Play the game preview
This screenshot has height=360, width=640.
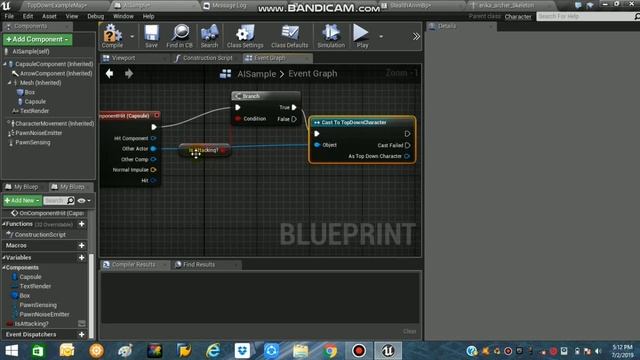pyautogui.click(x=362, y=36)
